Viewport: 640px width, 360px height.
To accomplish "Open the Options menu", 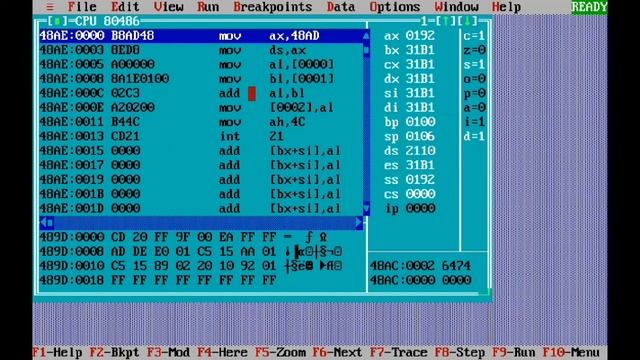I will click(395, 7).
